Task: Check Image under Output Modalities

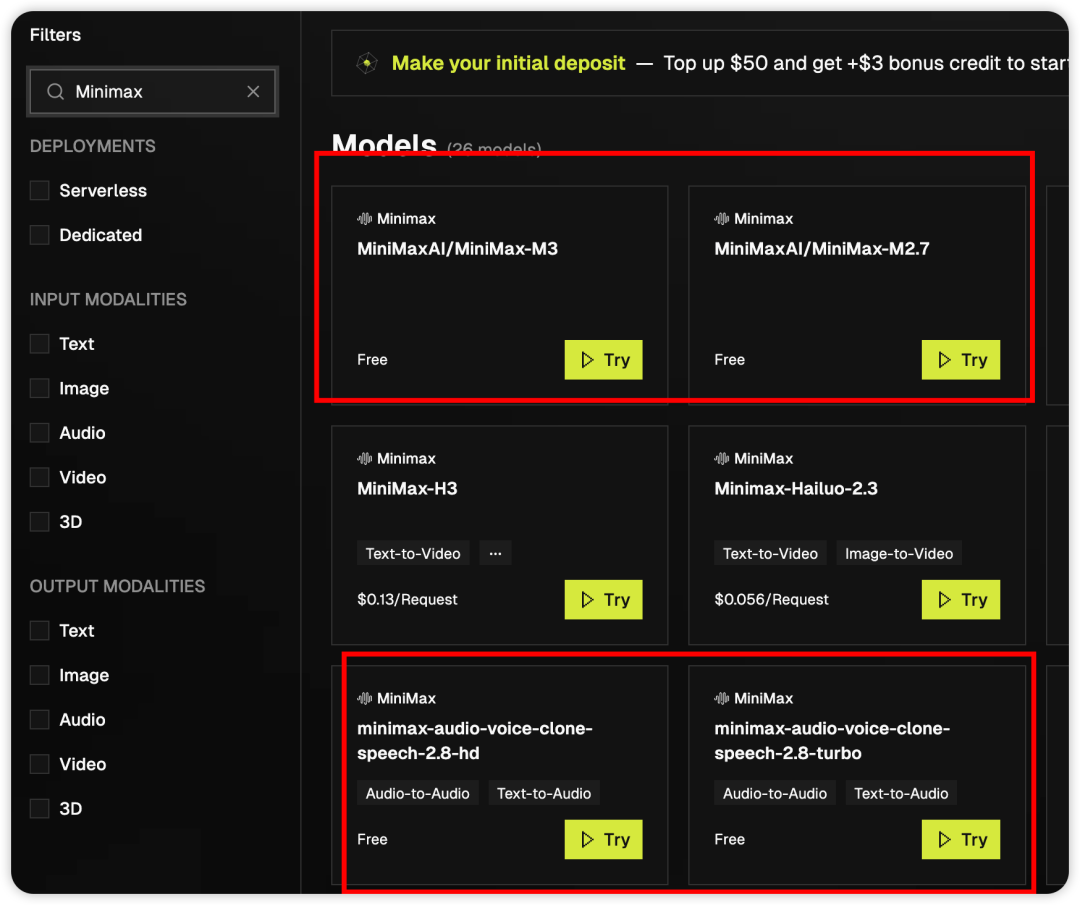Action: click(x=39, y=675)
